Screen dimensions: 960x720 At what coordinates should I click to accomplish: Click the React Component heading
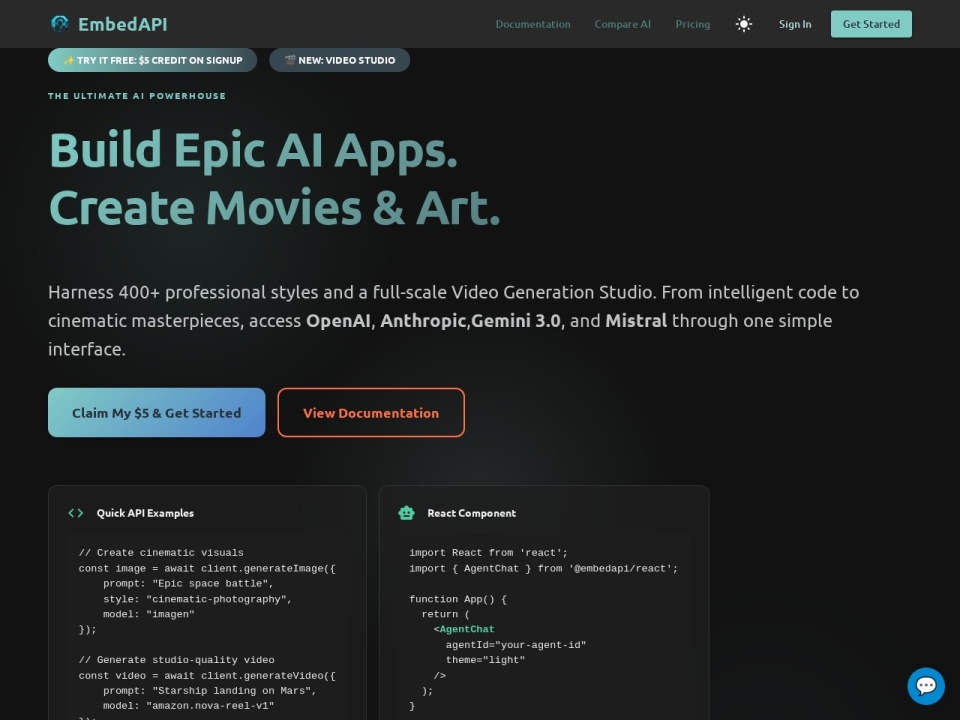pyautogui.click(x=471, y=513)
